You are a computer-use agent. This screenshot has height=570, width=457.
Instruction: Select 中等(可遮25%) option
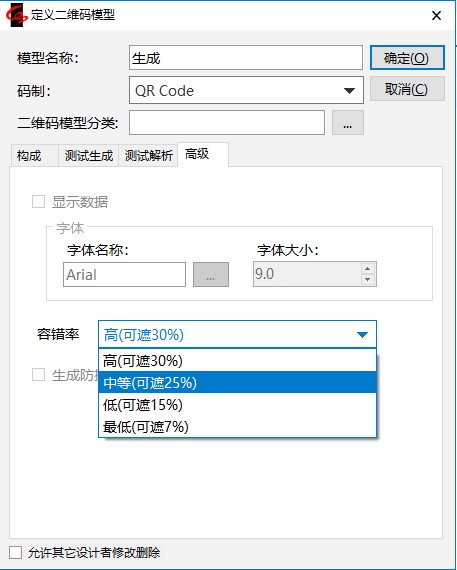click(x=237, y=382)
